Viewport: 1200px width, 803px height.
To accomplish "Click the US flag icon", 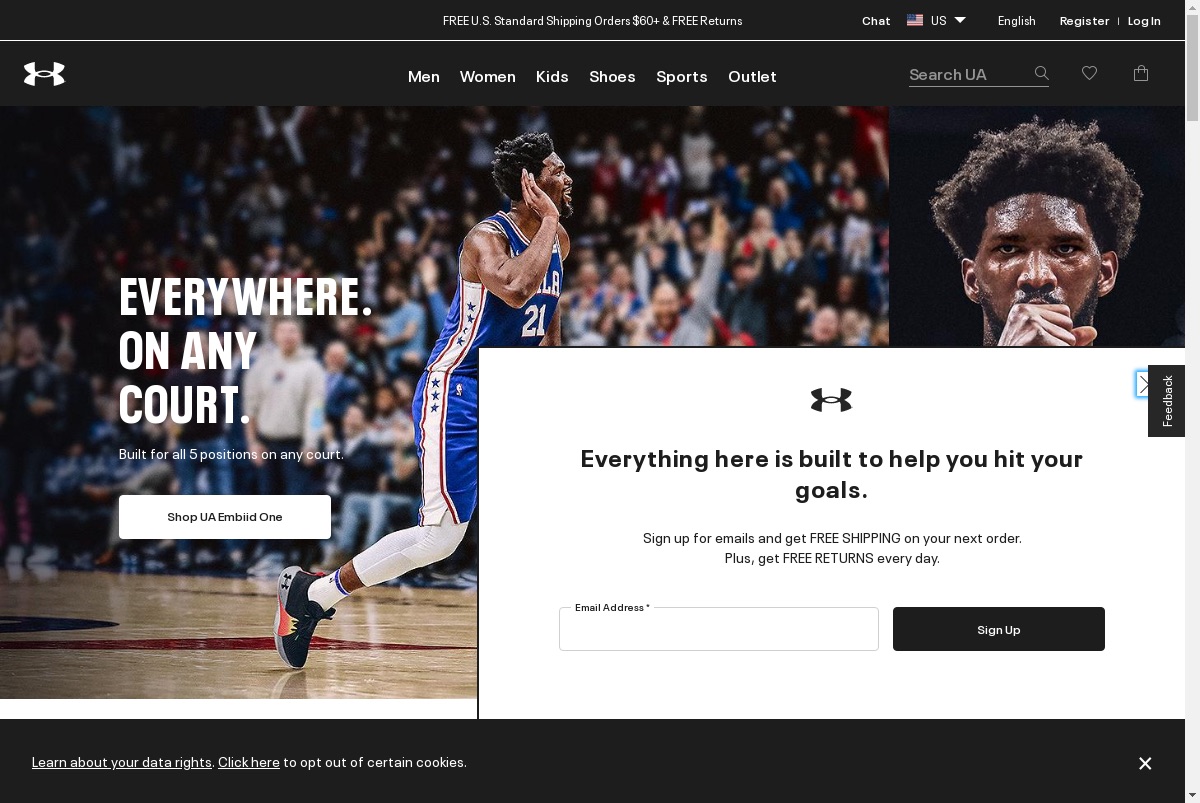I will click(x=915, y=20).
